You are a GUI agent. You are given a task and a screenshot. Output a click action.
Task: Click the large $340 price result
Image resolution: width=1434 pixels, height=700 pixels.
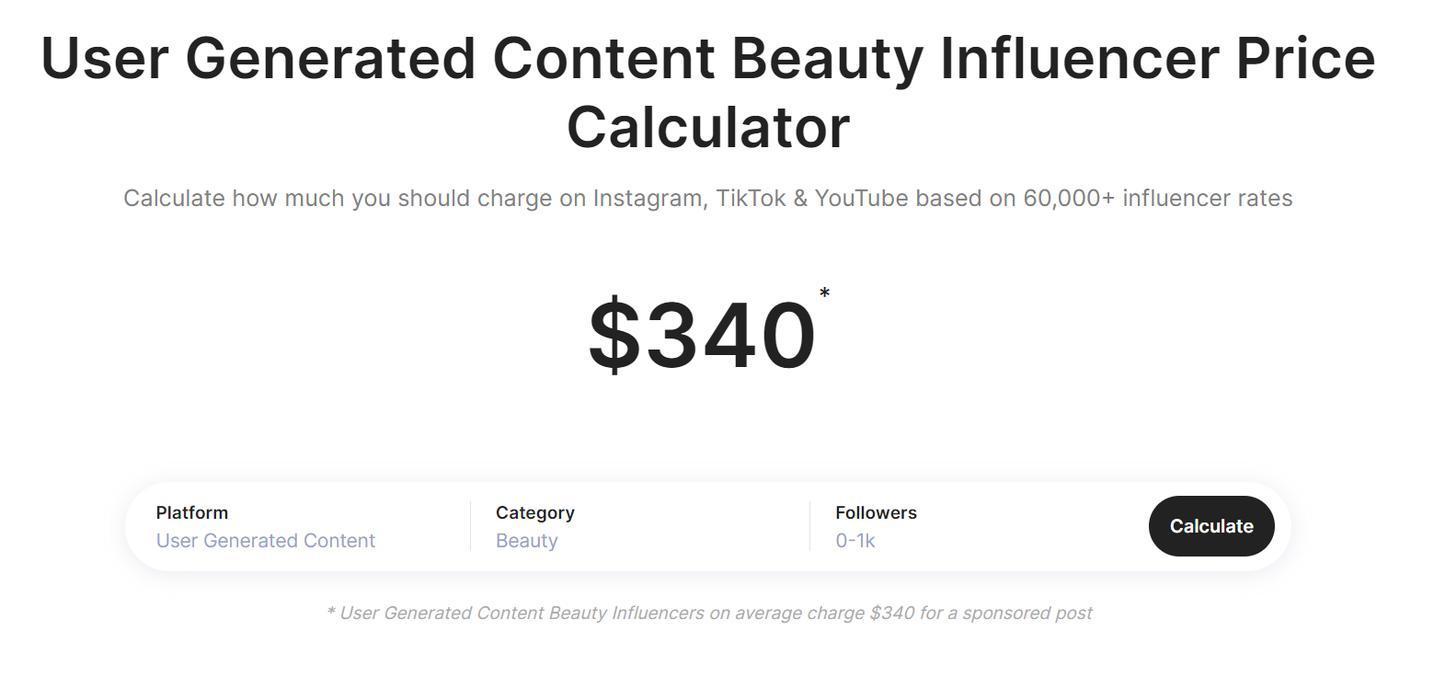coord(701,336)
